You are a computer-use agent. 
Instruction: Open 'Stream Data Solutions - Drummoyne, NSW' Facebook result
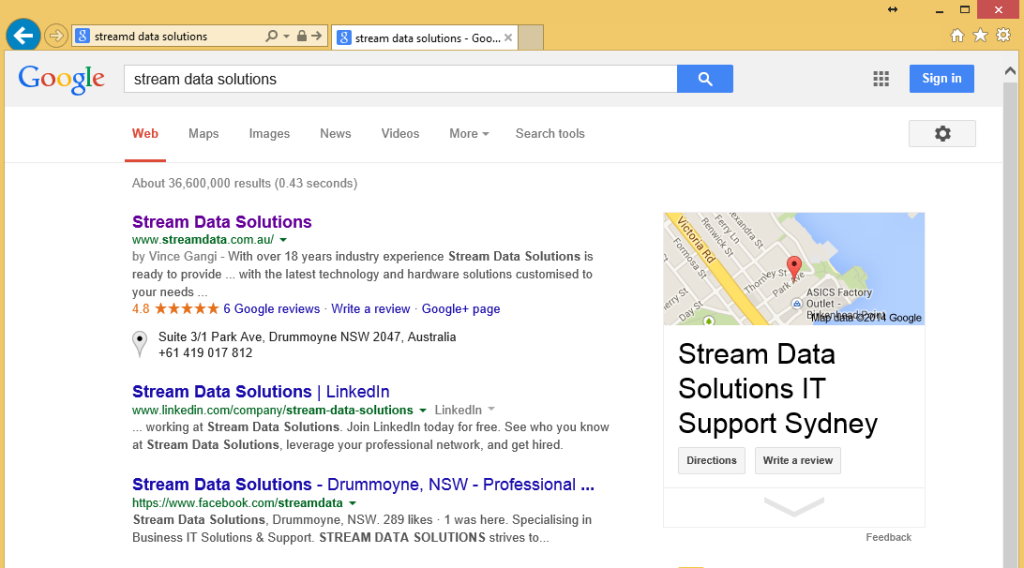click(x=363, y=484)
